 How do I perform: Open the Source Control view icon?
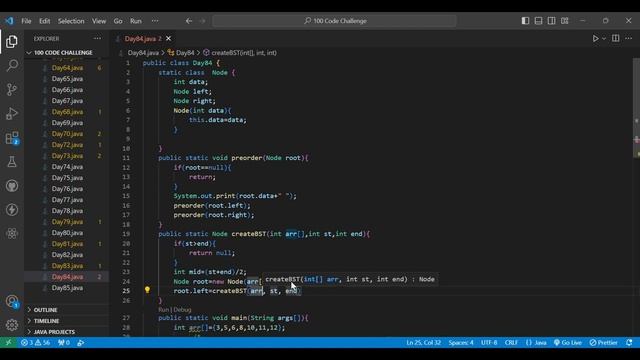tap(12, 89)
